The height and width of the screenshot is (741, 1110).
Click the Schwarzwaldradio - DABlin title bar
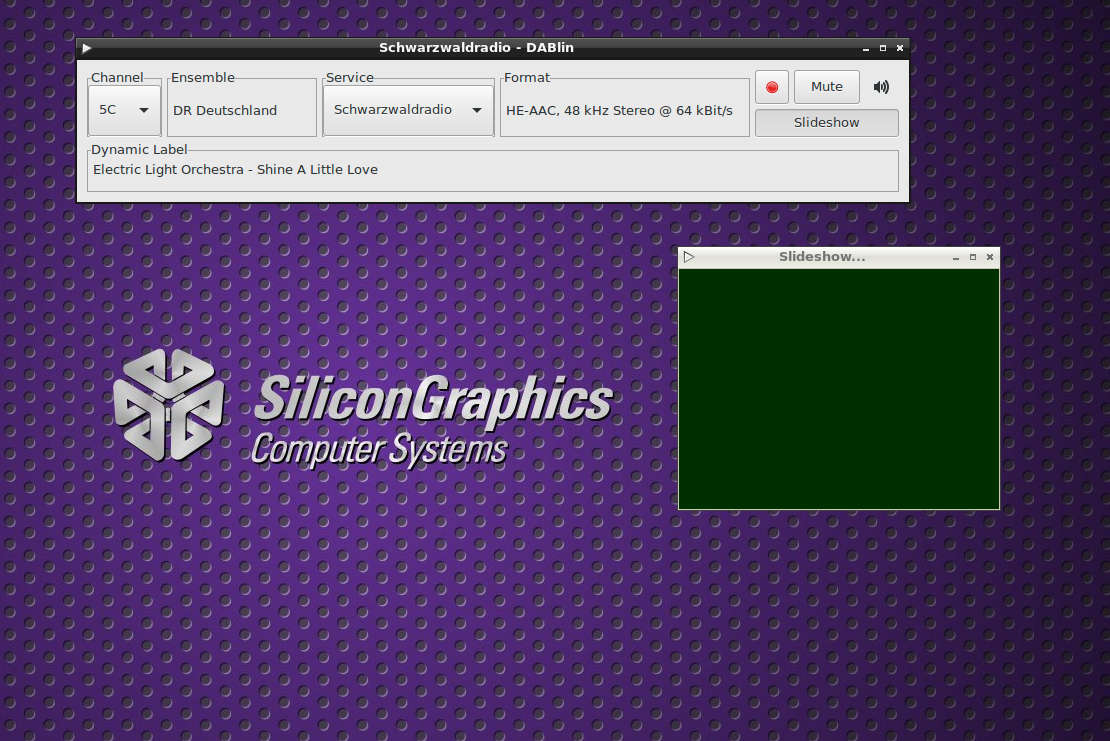pyautogui.click(x=476, y=48)
